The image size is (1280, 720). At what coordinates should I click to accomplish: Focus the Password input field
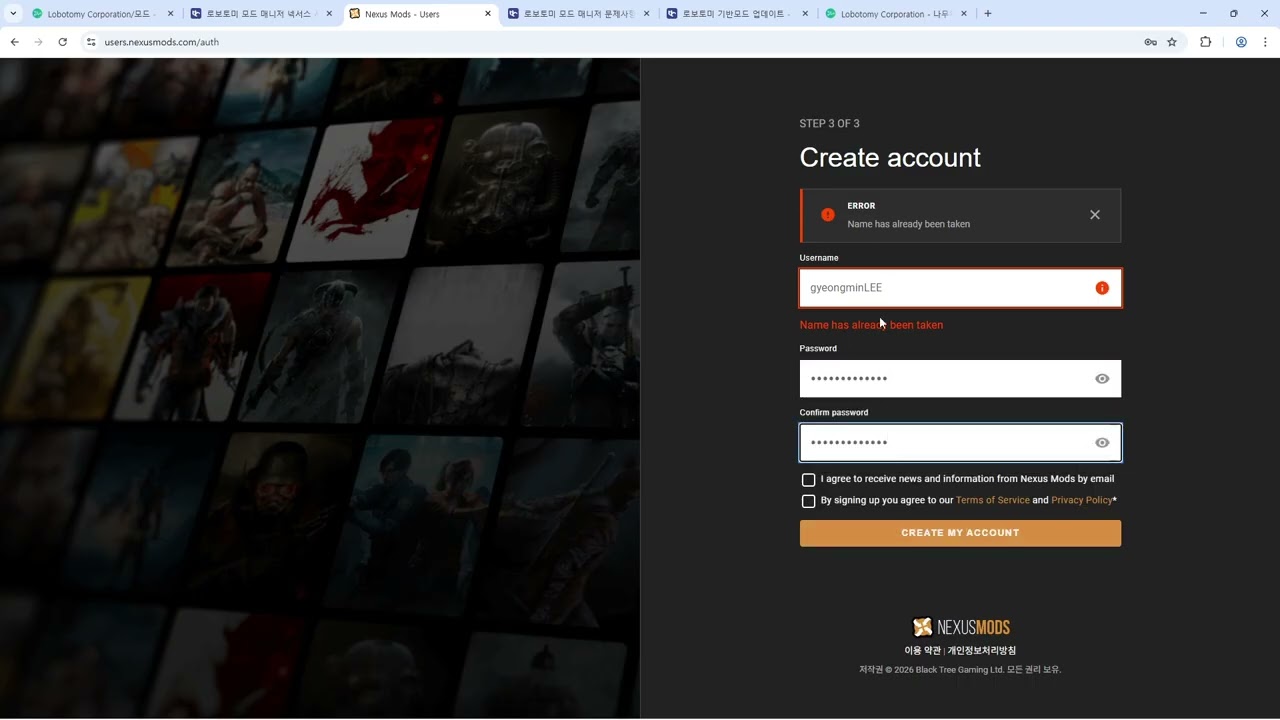(960, 379)
